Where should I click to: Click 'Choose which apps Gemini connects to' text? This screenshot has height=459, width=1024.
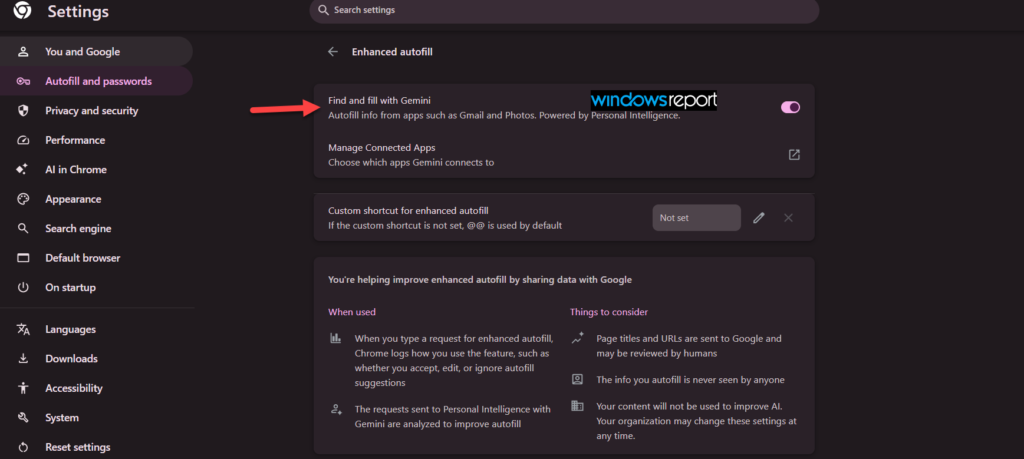click(x=411, y=162)
